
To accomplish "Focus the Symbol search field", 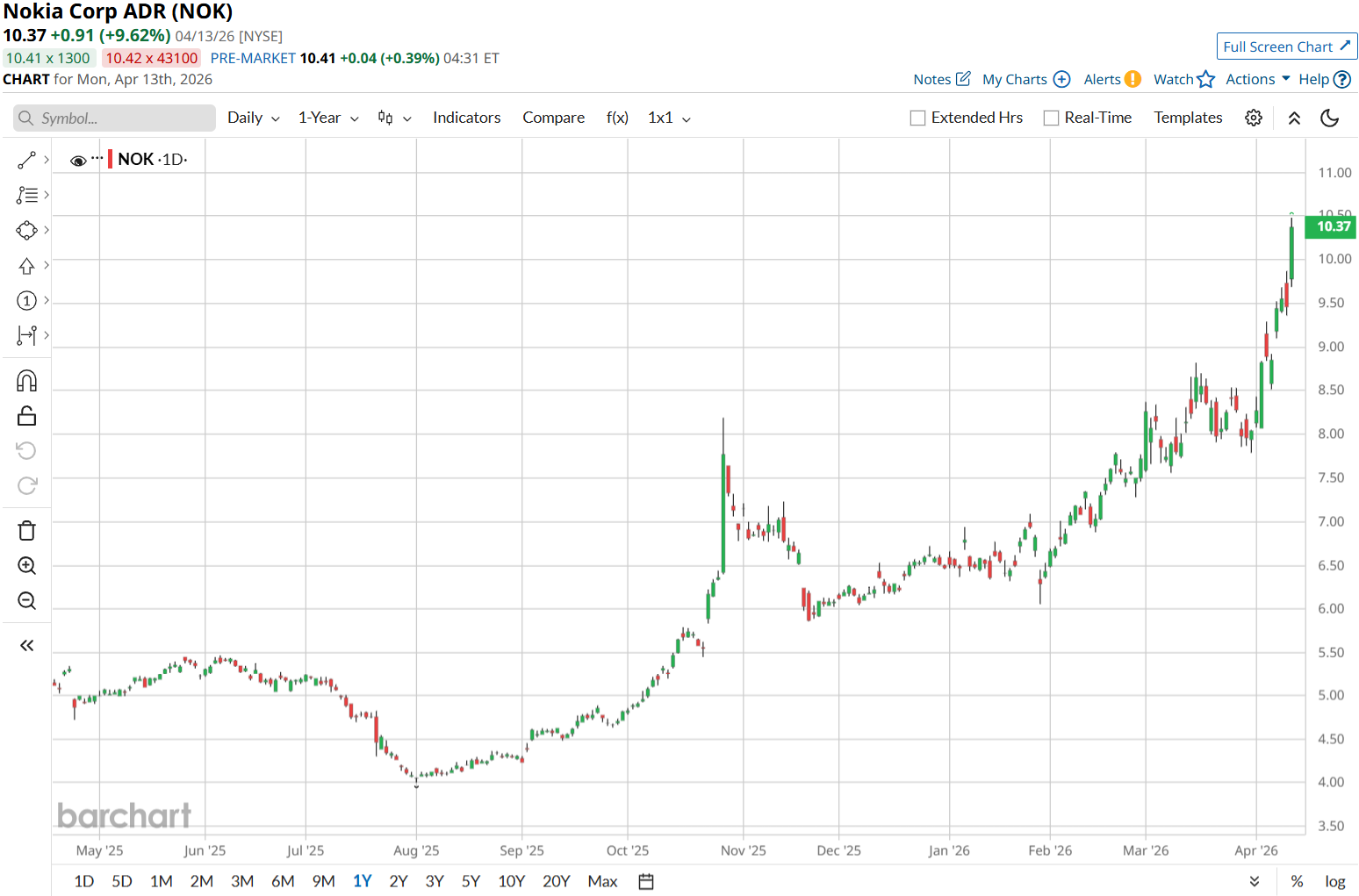I will pyautogui.click(x=115, y=118).
